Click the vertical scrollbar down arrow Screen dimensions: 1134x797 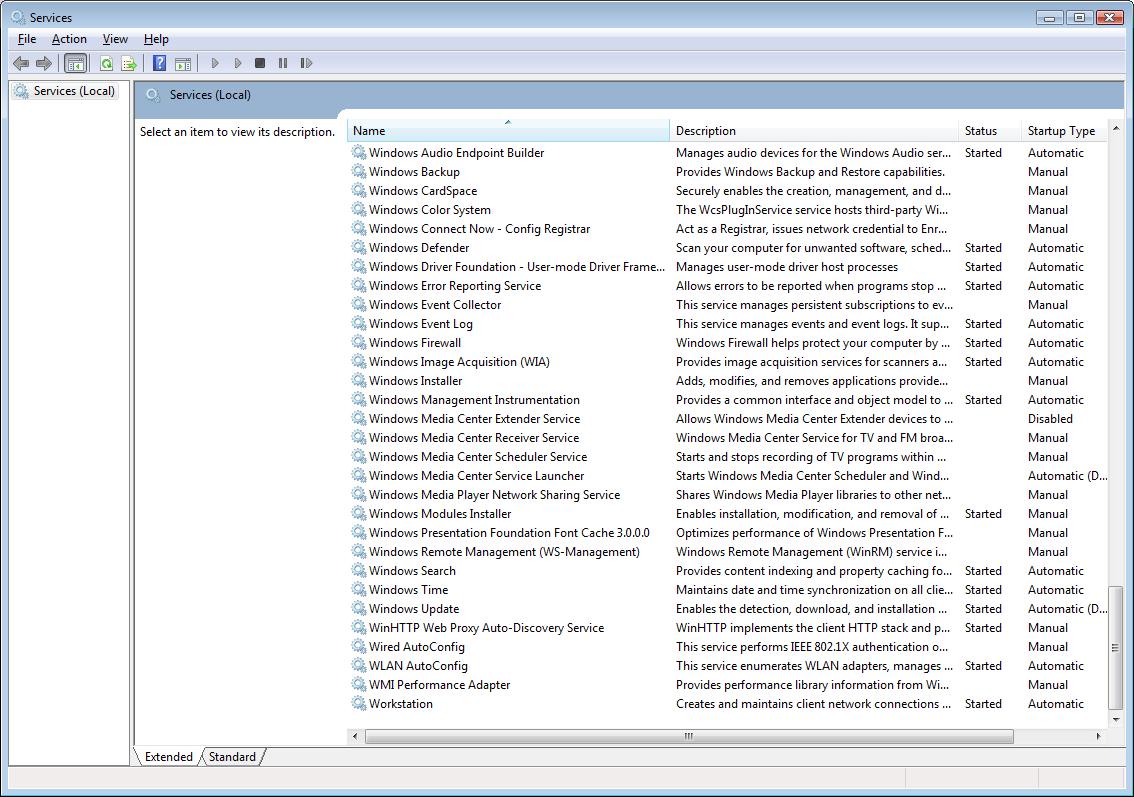click(x=1116, y=720)
